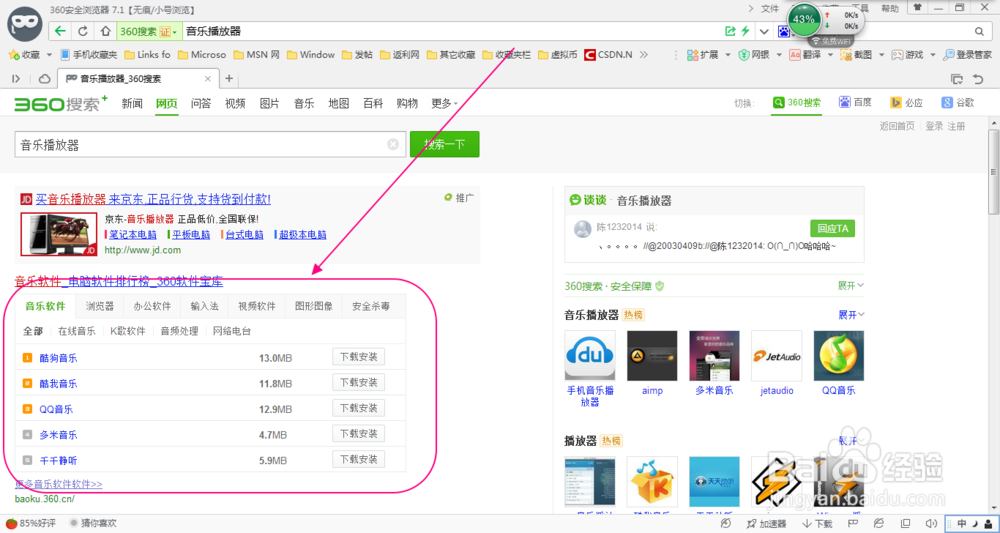This screenshot has height=533, width=1000.
Task: Open a new tab with plus button
Action: tap(229, 78)
